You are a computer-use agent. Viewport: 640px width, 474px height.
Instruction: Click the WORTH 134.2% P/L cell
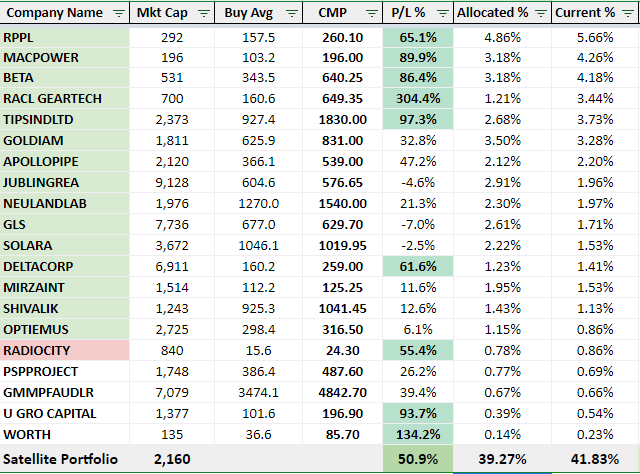417,432
